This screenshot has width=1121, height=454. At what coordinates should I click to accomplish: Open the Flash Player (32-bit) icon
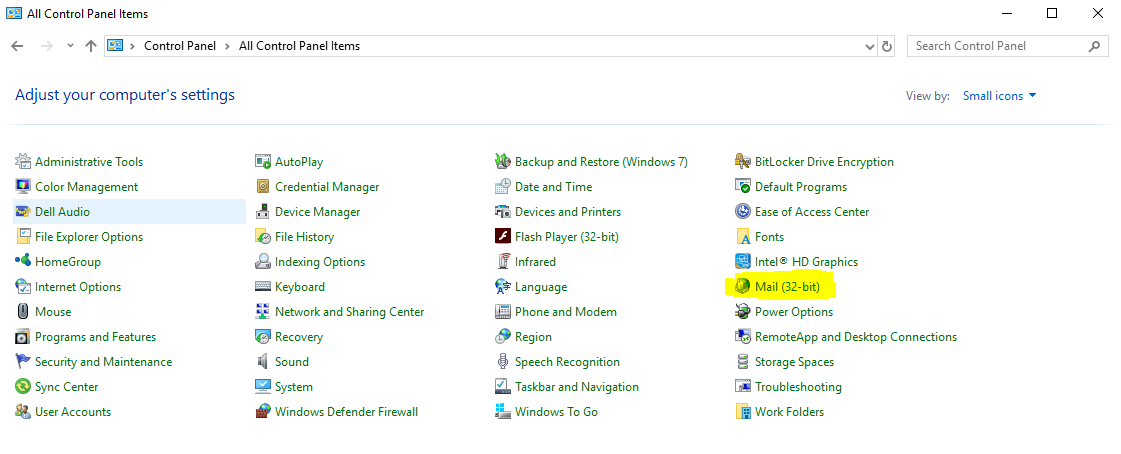pyautogui.click(x=503, y=237)
